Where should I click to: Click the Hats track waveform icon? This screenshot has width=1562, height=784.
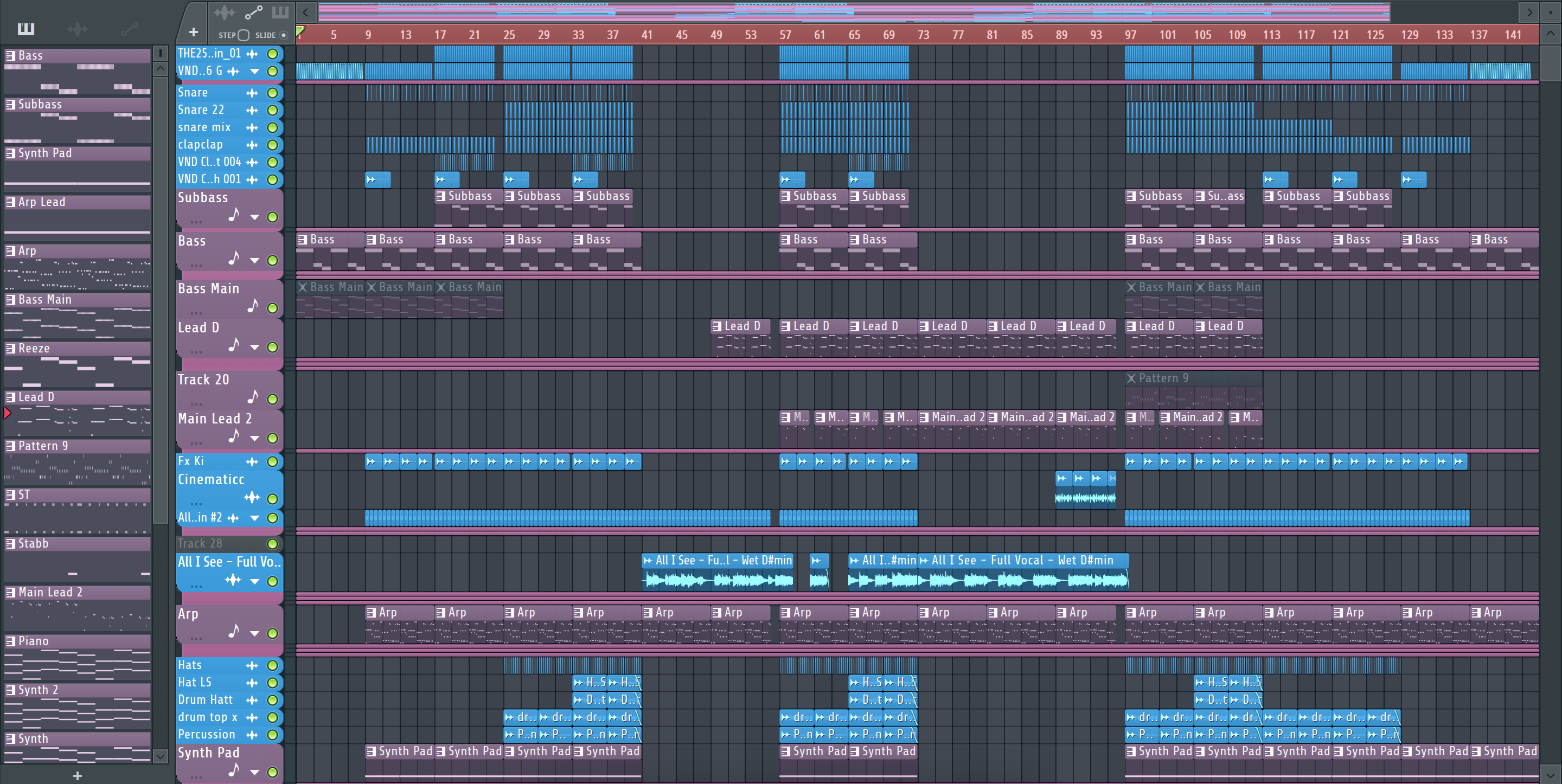pyautogui.click(x=252, y=665)
